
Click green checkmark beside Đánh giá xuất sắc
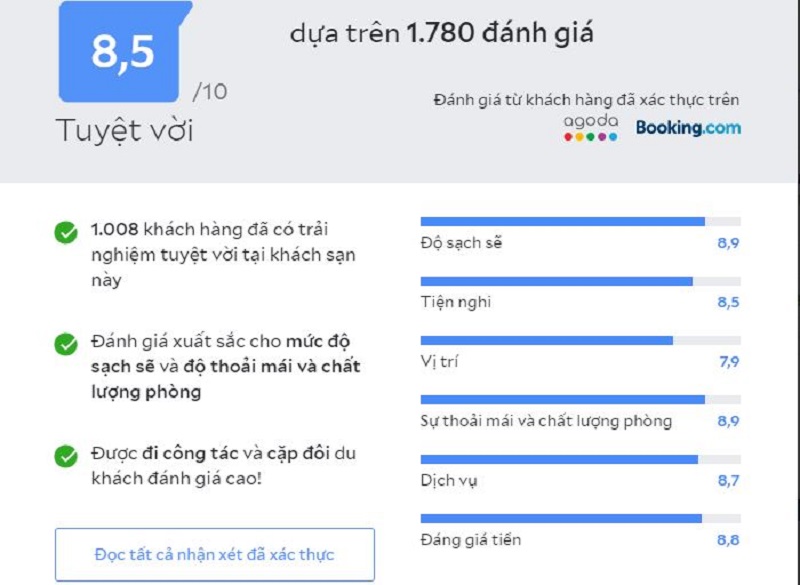pos(66,344)
